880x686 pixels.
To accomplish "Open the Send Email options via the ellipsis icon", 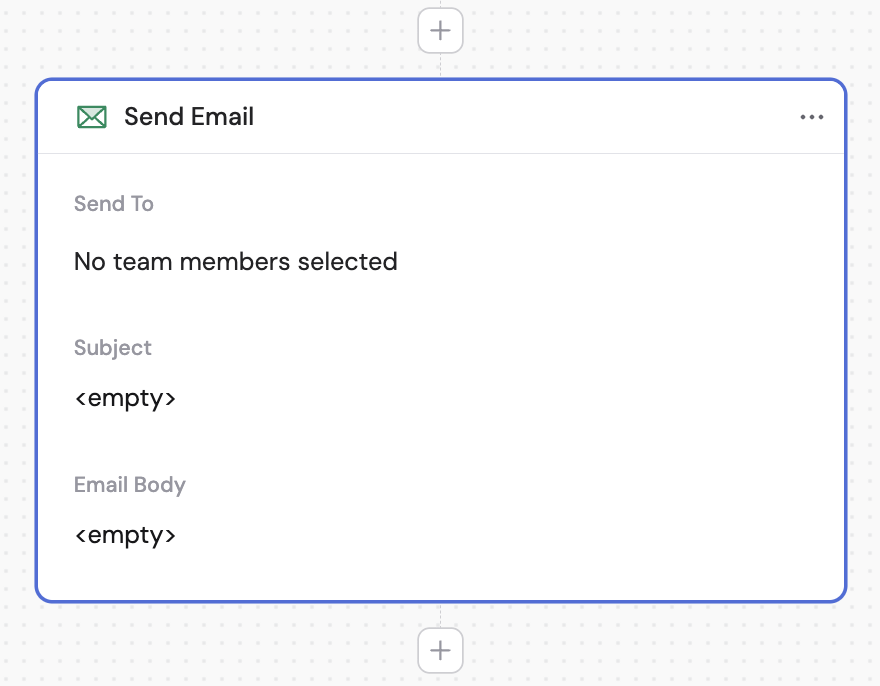I will click(x=811, y=117).
